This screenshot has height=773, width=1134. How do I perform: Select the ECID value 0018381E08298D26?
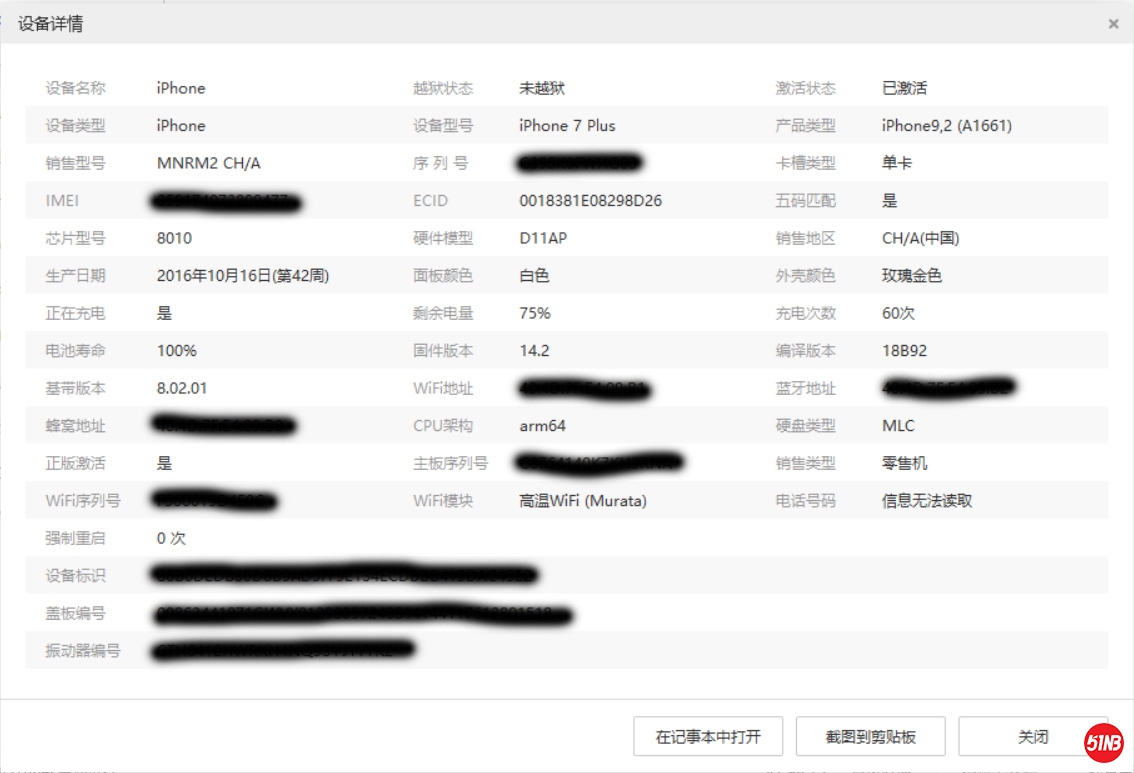pyautogui.click(x=590, y=201)
